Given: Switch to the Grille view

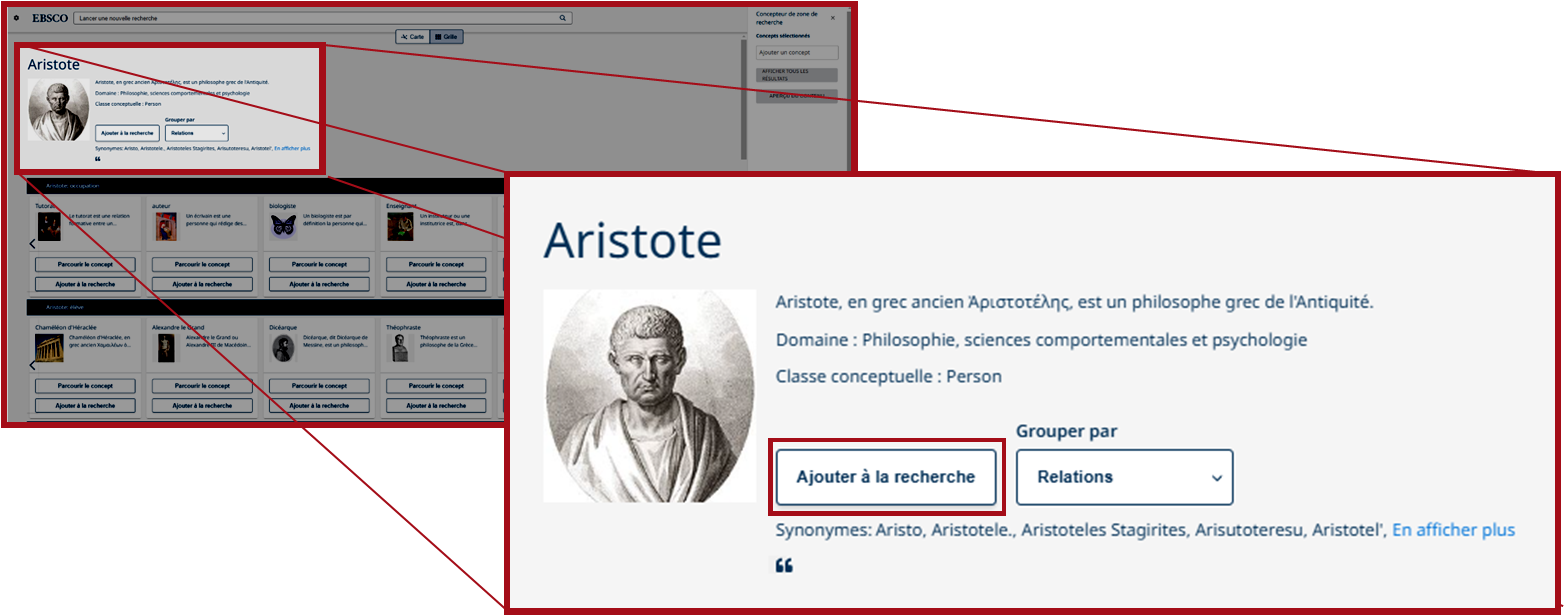Looking at the screenshot, I should pyautogui.click(x=447, y=36).
